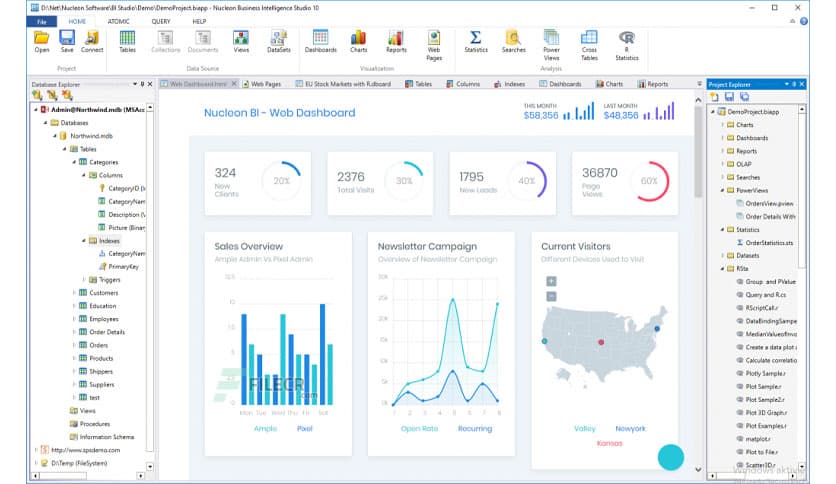Open Database Explorer panel options dropdown

point(135,84)
